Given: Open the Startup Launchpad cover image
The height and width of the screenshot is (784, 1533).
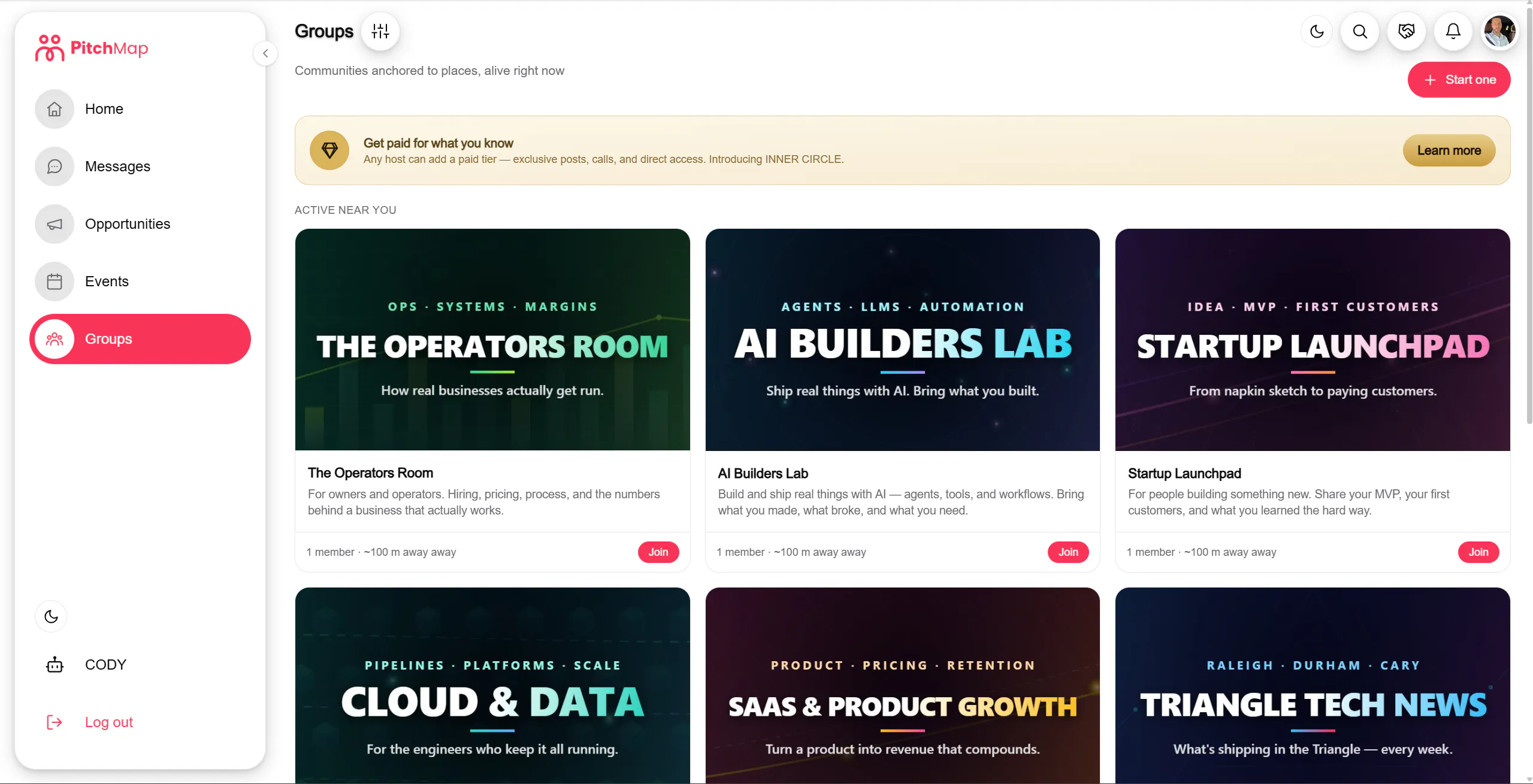Looking at the screenshot, I should 1313,340.
